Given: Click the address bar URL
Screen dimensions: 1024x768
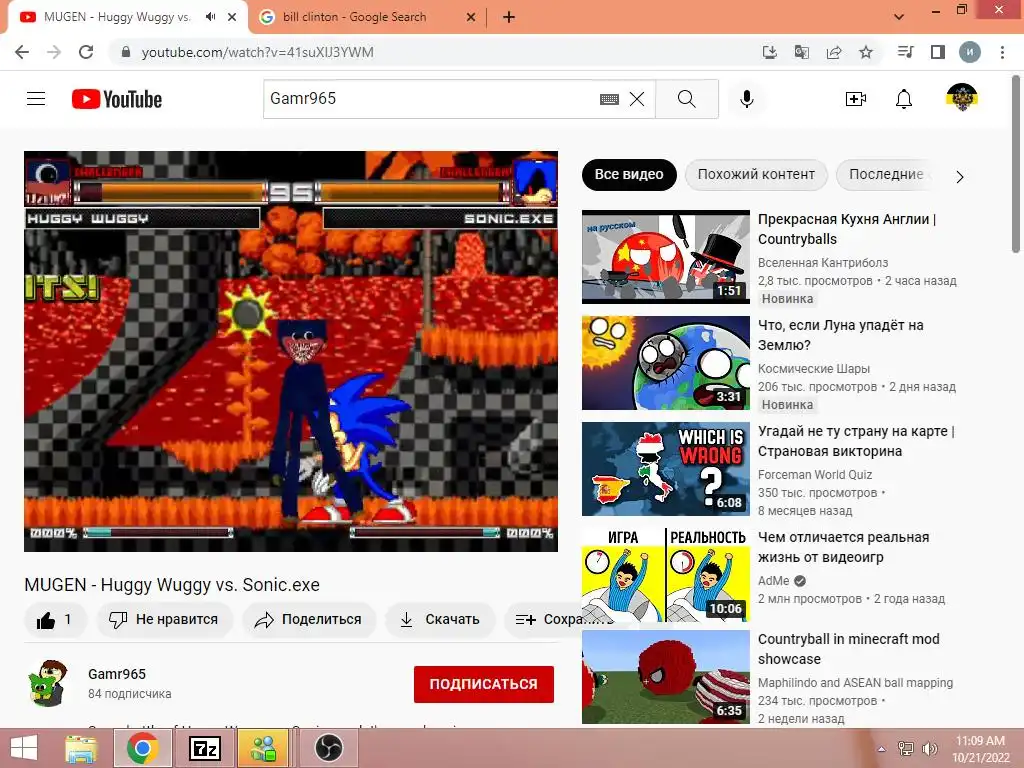Looking at the screenshot, I should click(x=257, y=52).
